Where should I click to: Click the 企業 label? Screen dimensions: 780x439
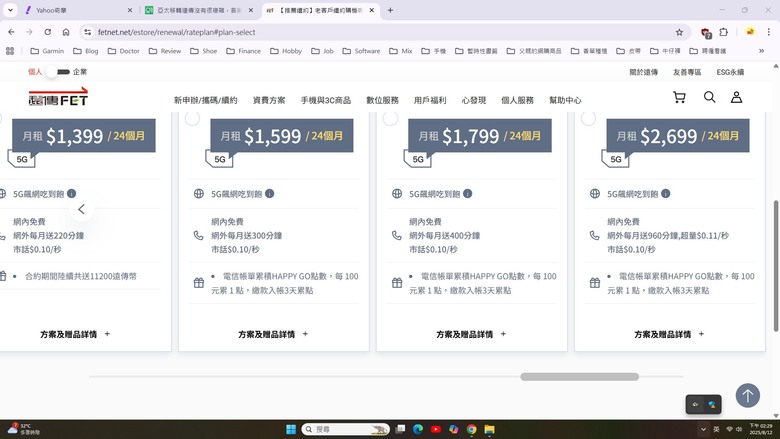(x=80, y=72)
